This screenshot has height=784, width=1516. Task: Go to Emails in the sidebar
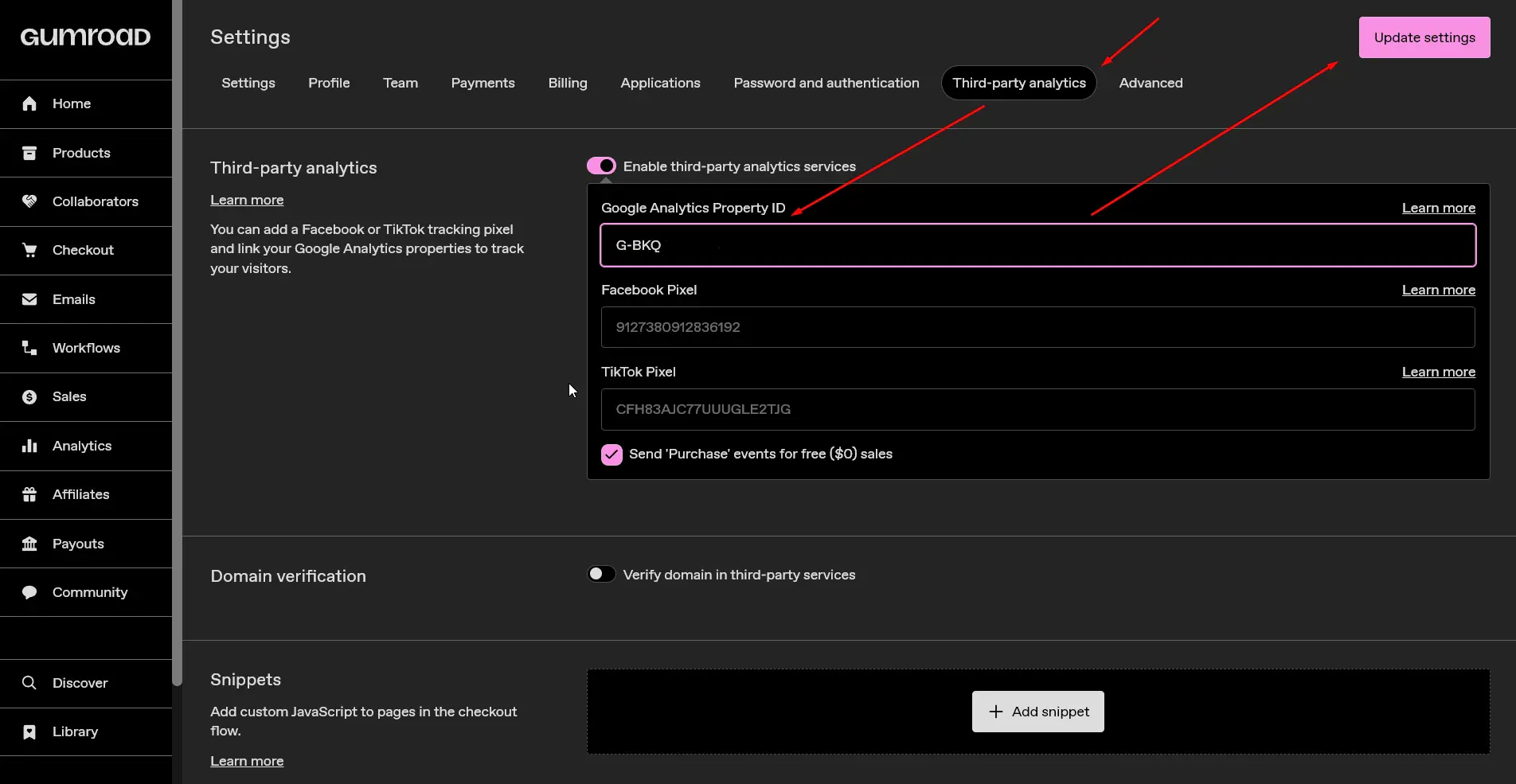click(x=86, y=299)
